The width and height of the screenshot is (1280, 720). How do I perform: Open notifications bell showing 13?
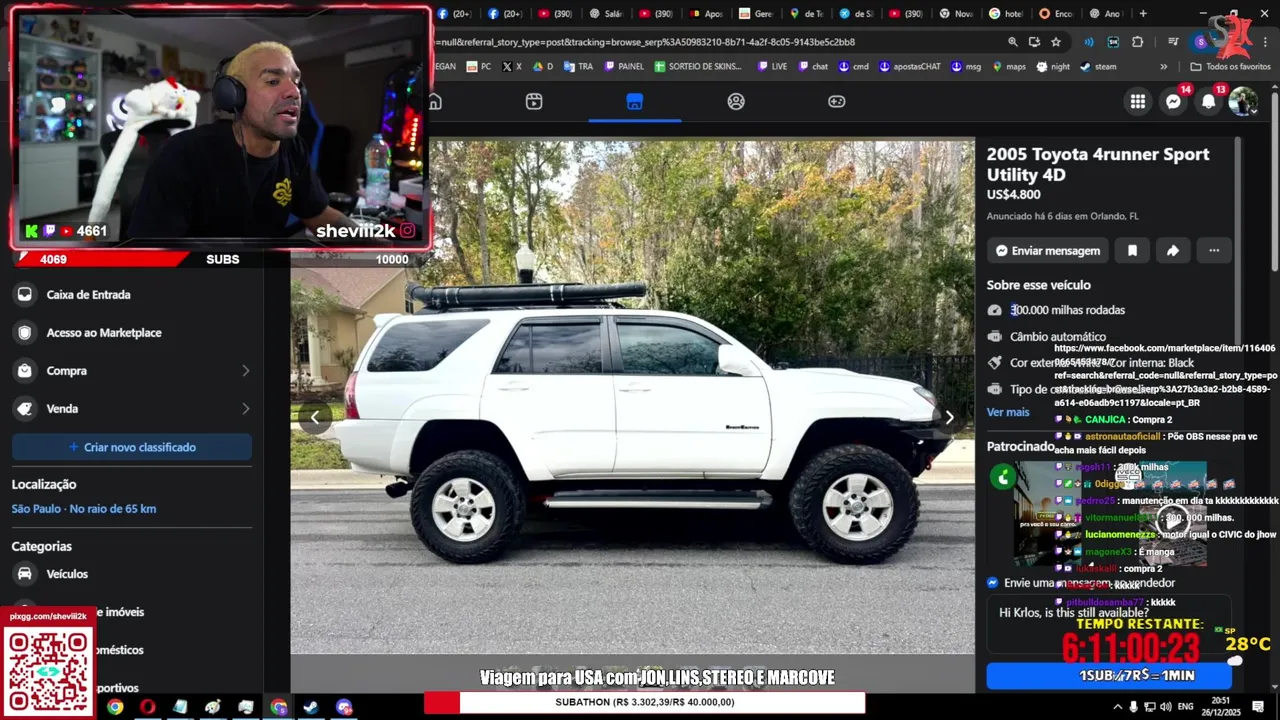1208,101
